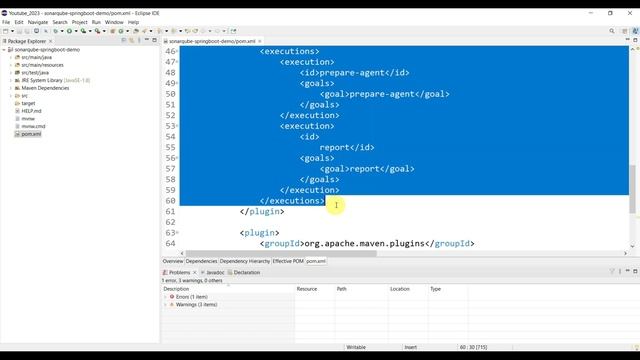Expand the src/test/java folder
Screen dimensions: 640x360
[11, 73]
